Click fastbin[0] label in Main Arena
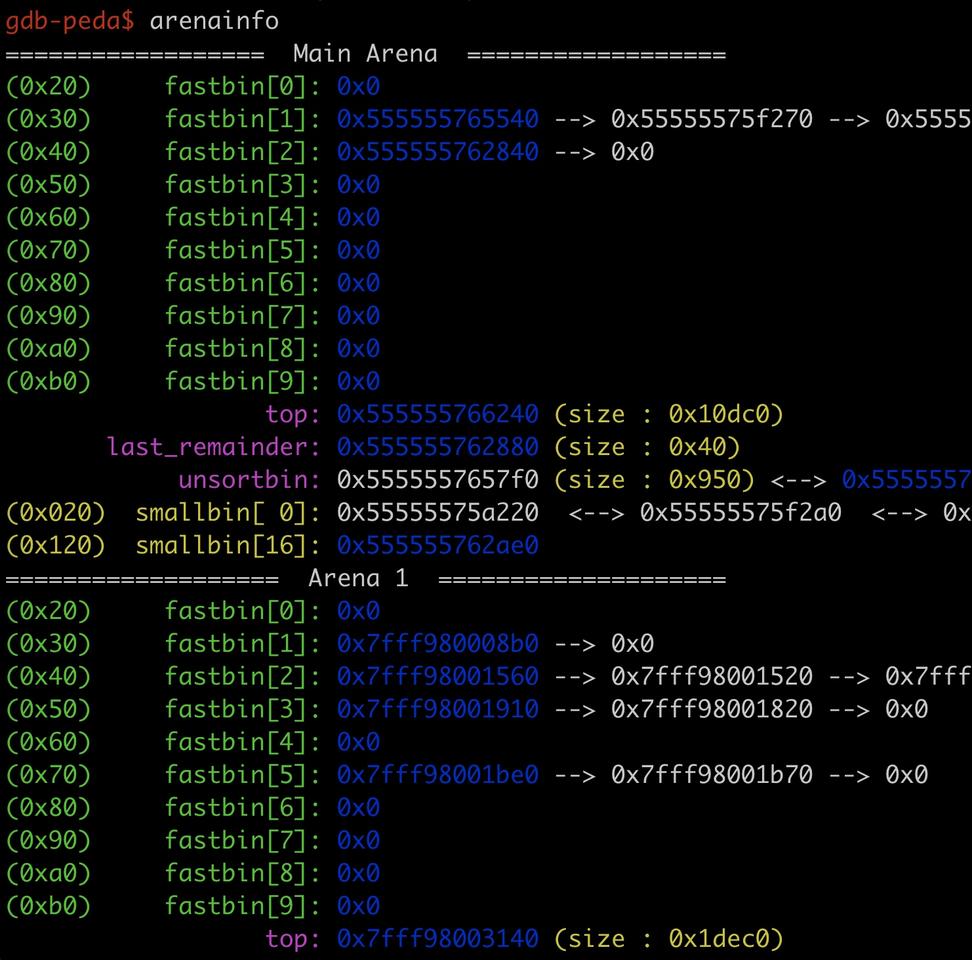972x960 pixels. tap(243, 86)
